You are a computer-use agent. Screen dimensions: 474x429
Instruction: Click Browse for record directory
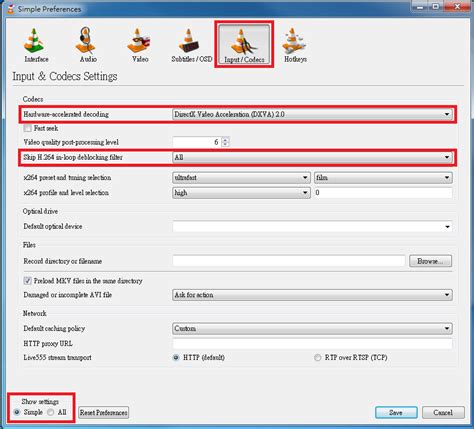coord(430,261)
